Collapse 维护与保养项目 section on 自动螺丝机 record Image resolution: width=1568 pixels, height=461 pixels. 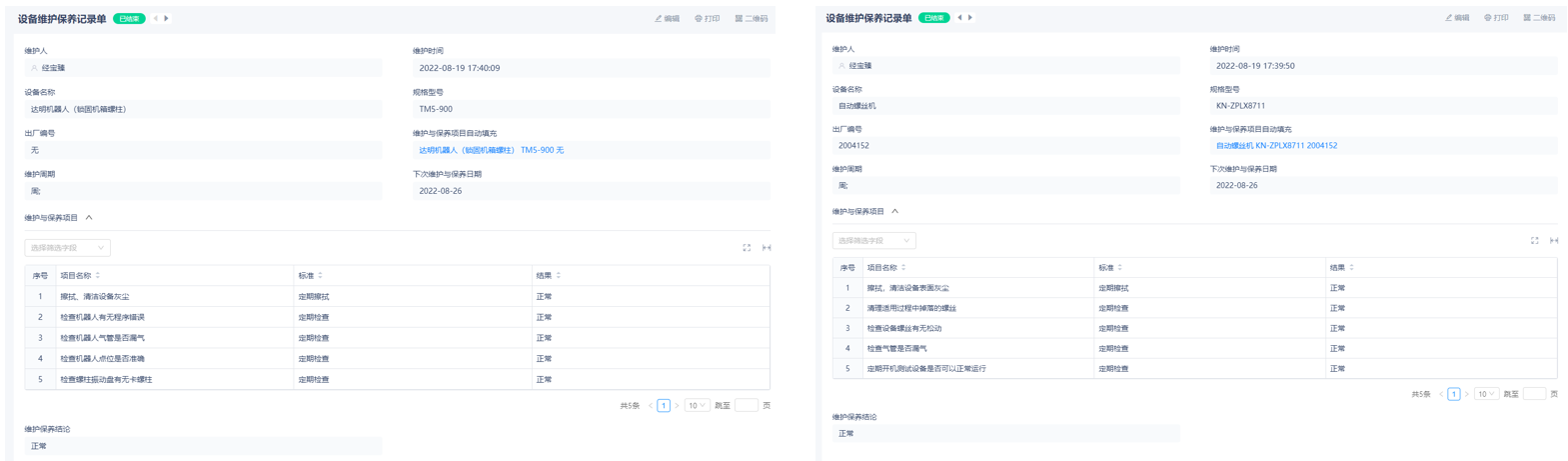coord(895,212)
